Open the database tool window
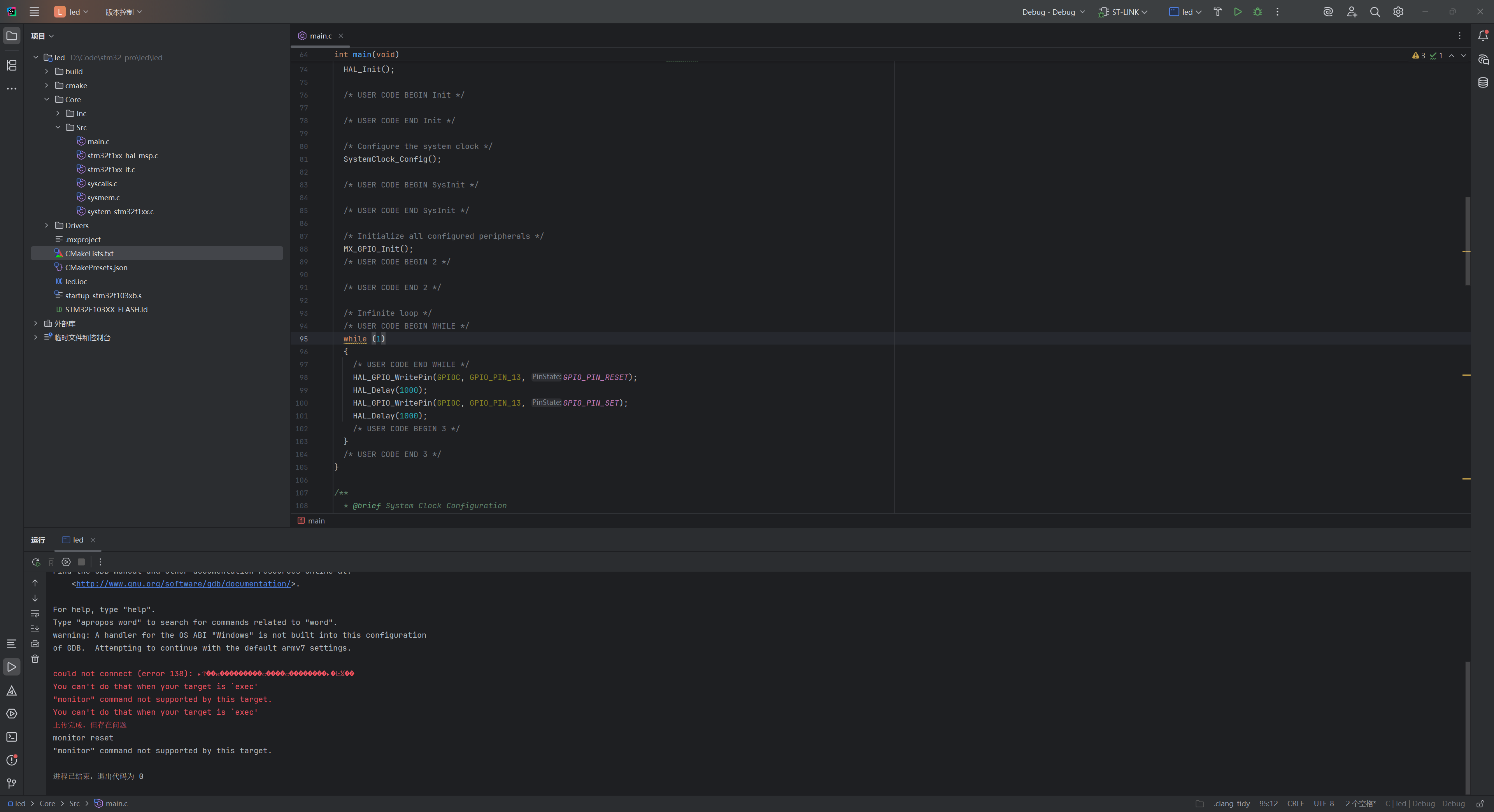 [1483, 82]
